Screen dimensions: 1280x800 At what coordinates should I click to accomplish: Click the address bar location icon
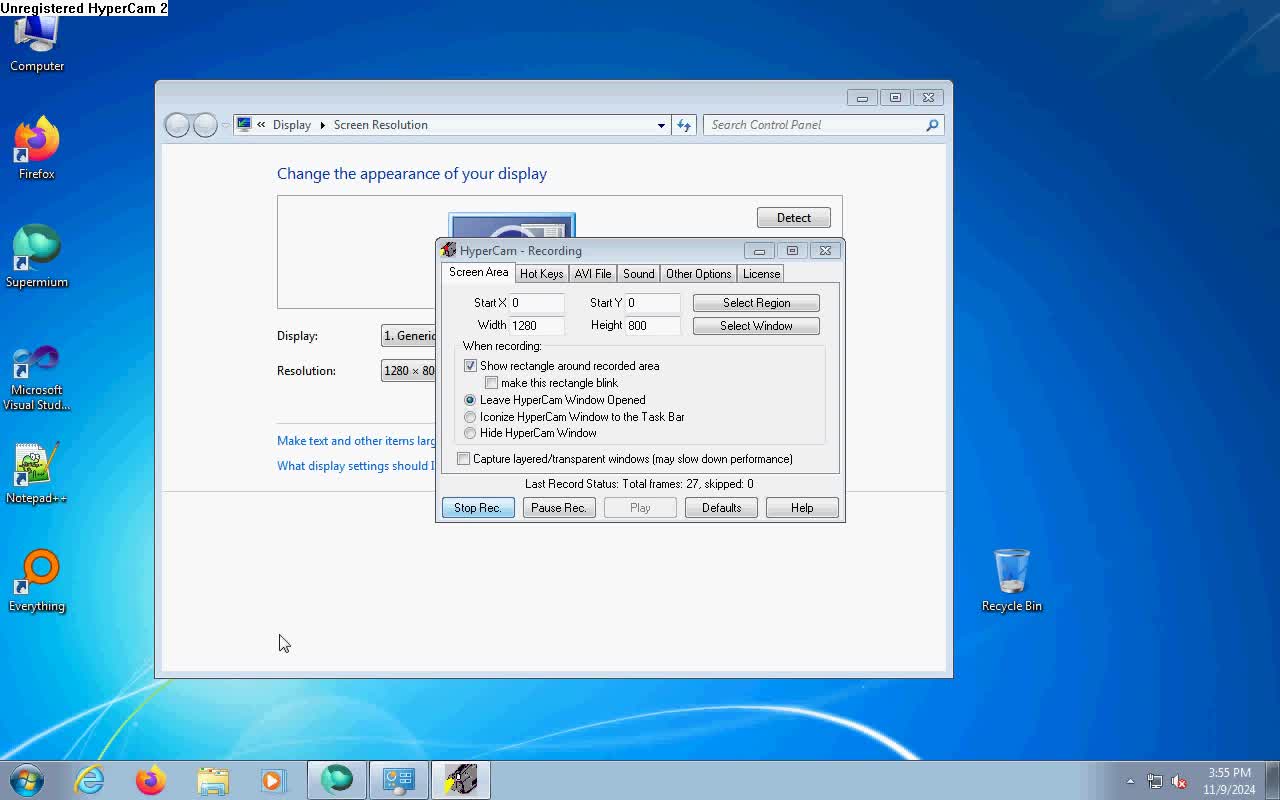coord(244,125)
